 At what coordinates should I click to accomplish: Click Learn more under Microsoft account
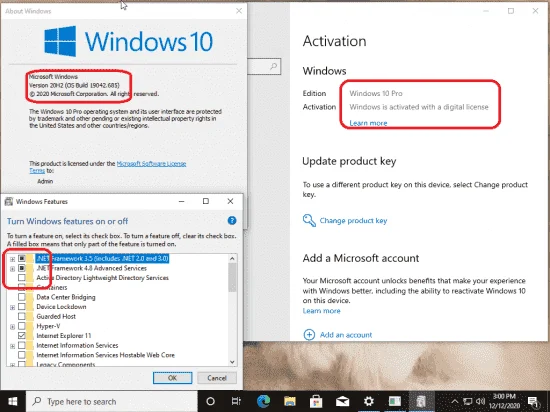tap(321, 311)
